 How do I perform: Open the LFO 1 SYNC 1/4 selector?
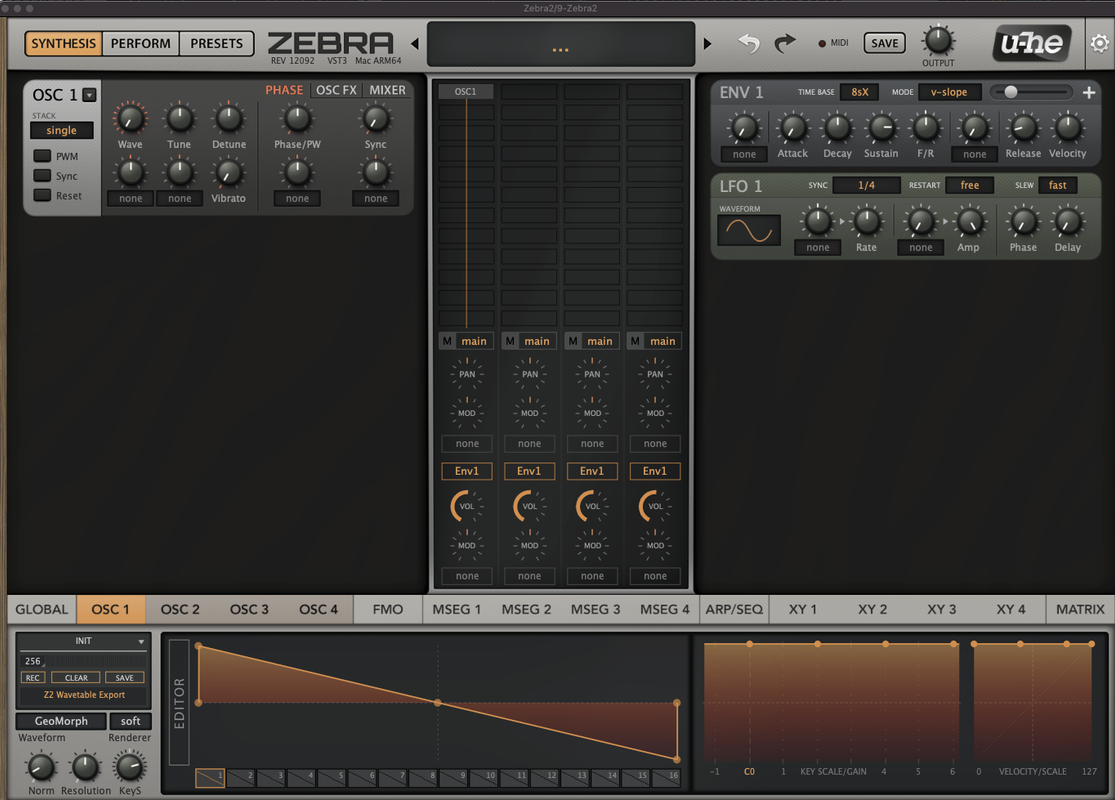tap(866, 185)
